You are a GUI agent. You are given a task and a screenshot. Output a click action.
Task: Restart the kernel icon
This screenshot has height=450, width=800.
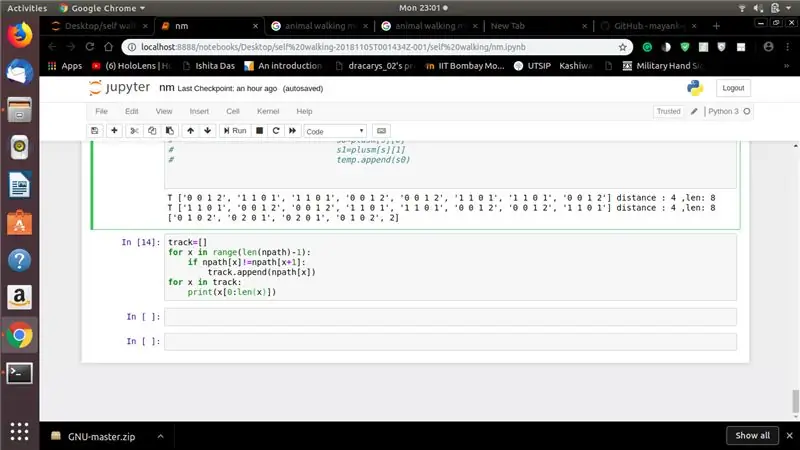click(276, 131)
